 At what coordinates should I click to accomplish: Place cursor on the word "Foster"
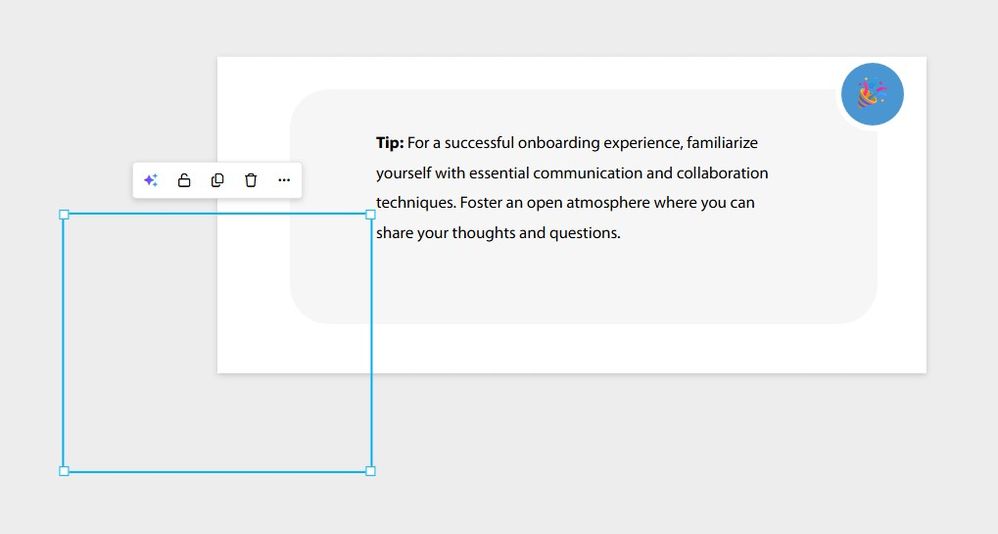coord(481,203)
